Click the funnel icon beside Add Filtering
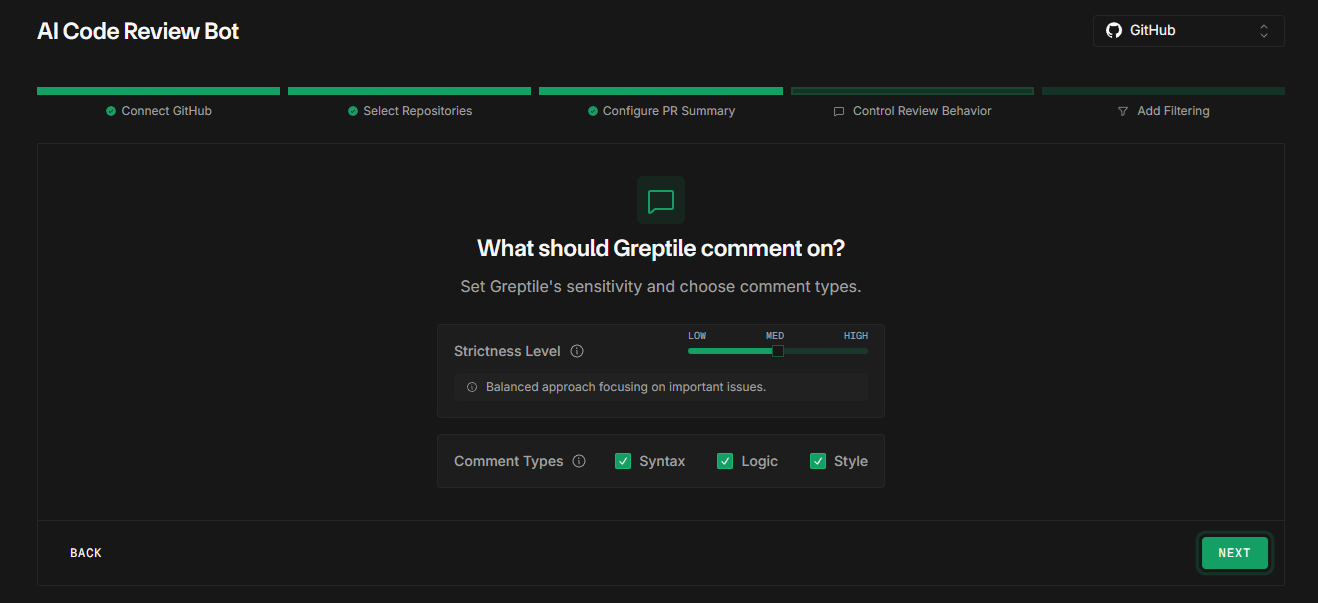The height and width of the screenshot is (603, 1318). [x=1123, y=111]
